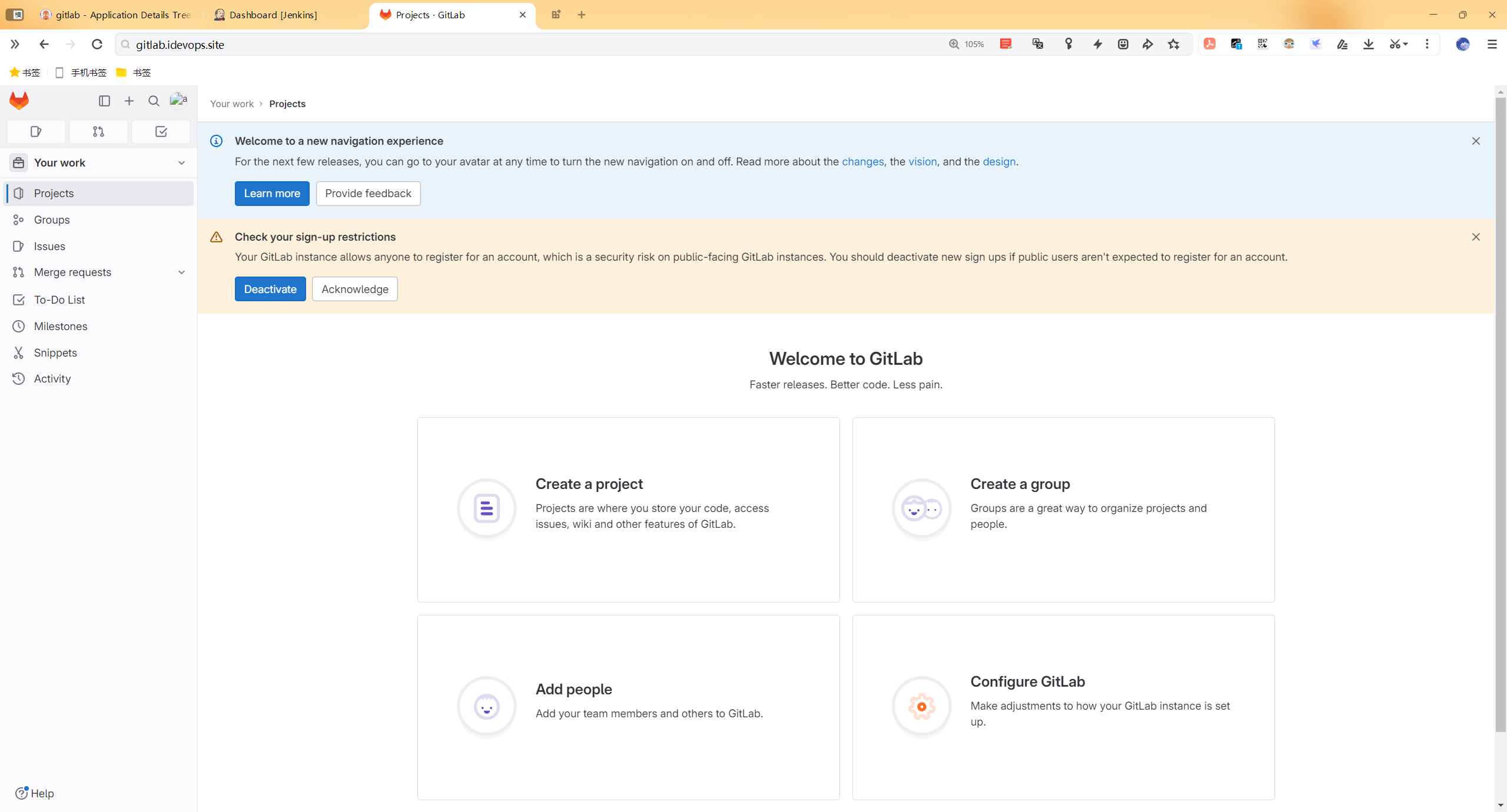Open merge requests shortcut icon
The width and height of the screenshot is (1507, 812).
pyautogui.click(x=98, y=132)
